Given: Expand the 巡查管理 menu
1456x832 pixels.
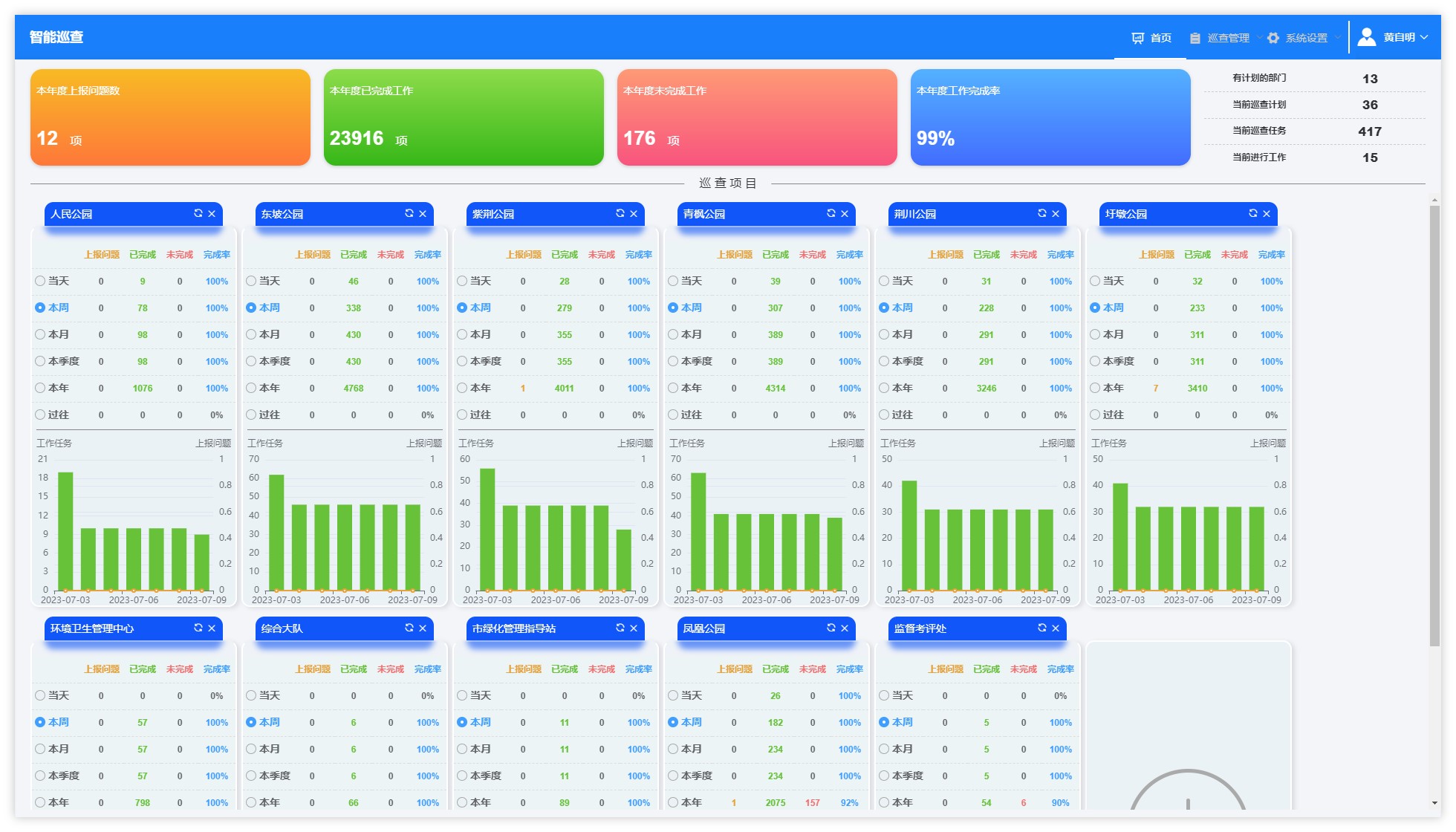Looking at the screenshot, I should pyautogui.click(x=1227, y=38).
